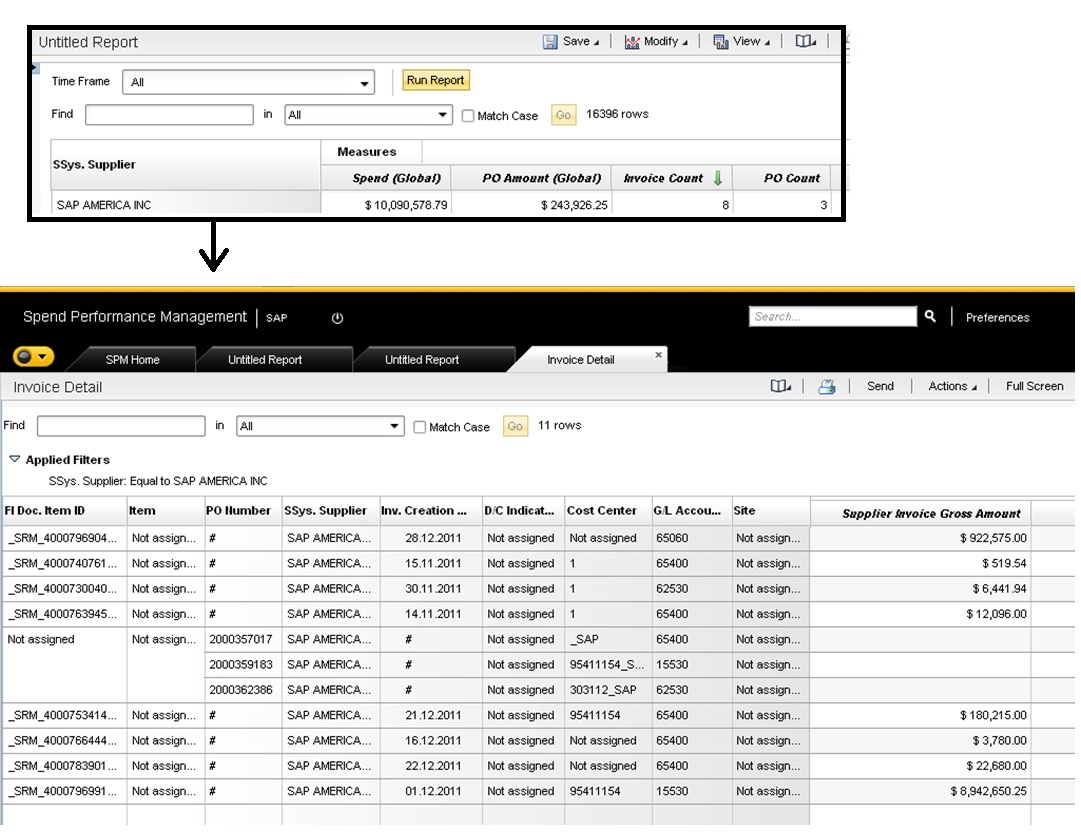Click the $ 180,215.00 amount cell
1081x833 pixels.
920,715
